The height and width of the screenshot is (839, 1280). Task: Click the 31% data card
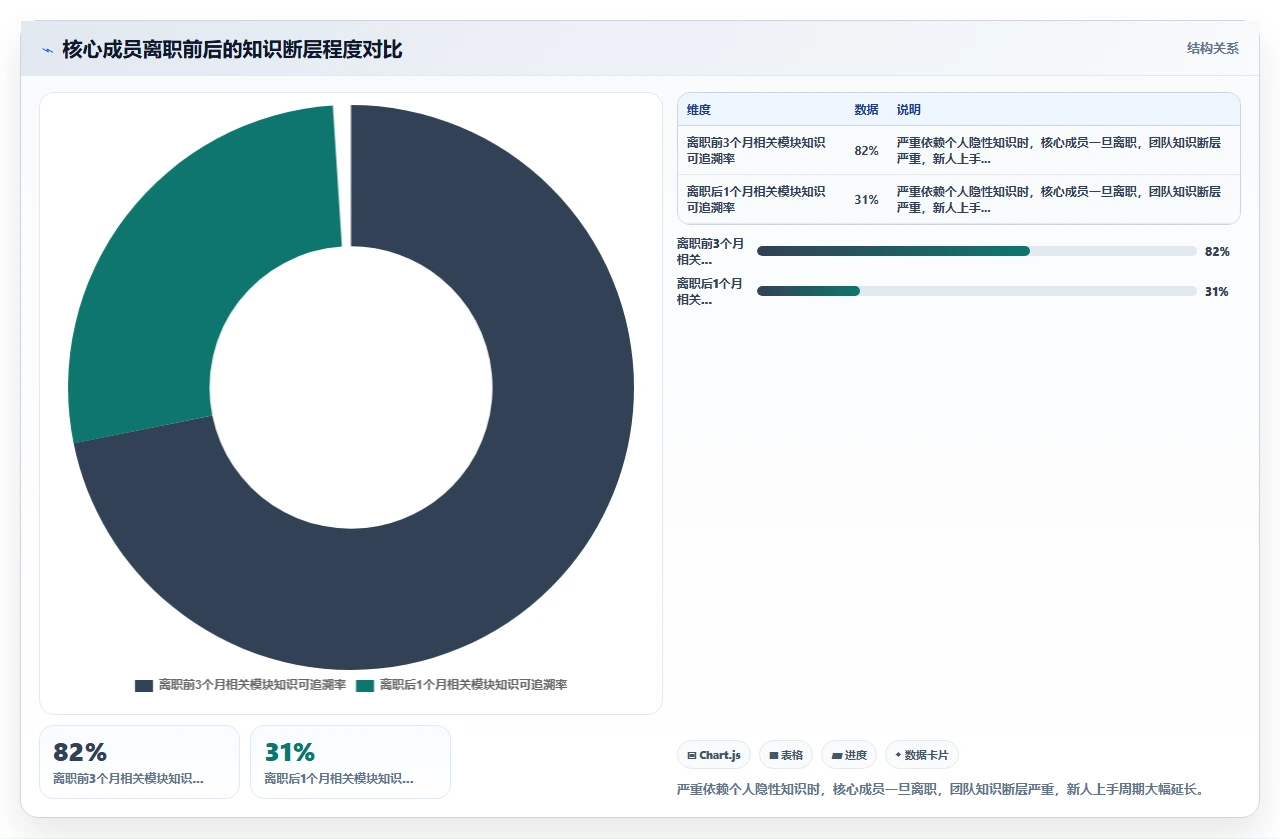(350, 762)
